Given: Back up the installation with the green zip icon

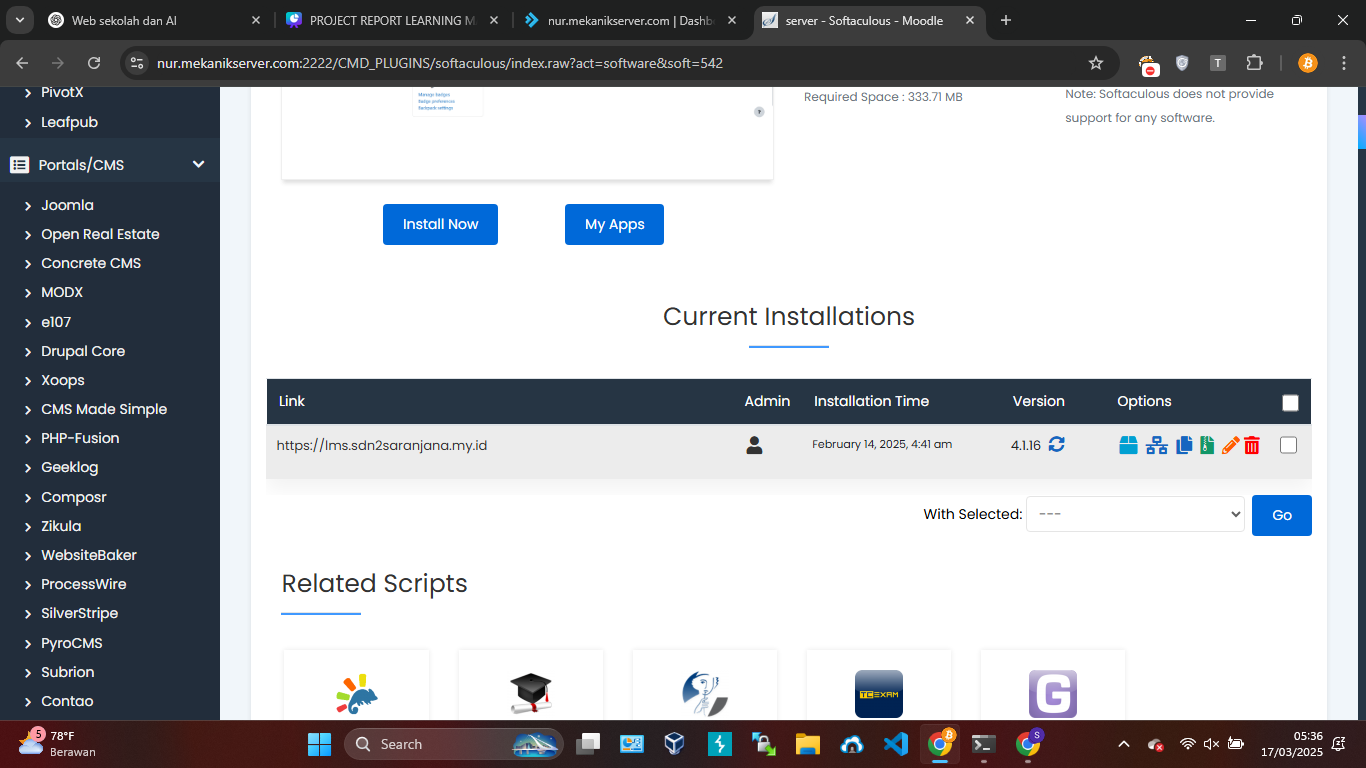Looking at the screenshot, I should [x=1207, y=445].
